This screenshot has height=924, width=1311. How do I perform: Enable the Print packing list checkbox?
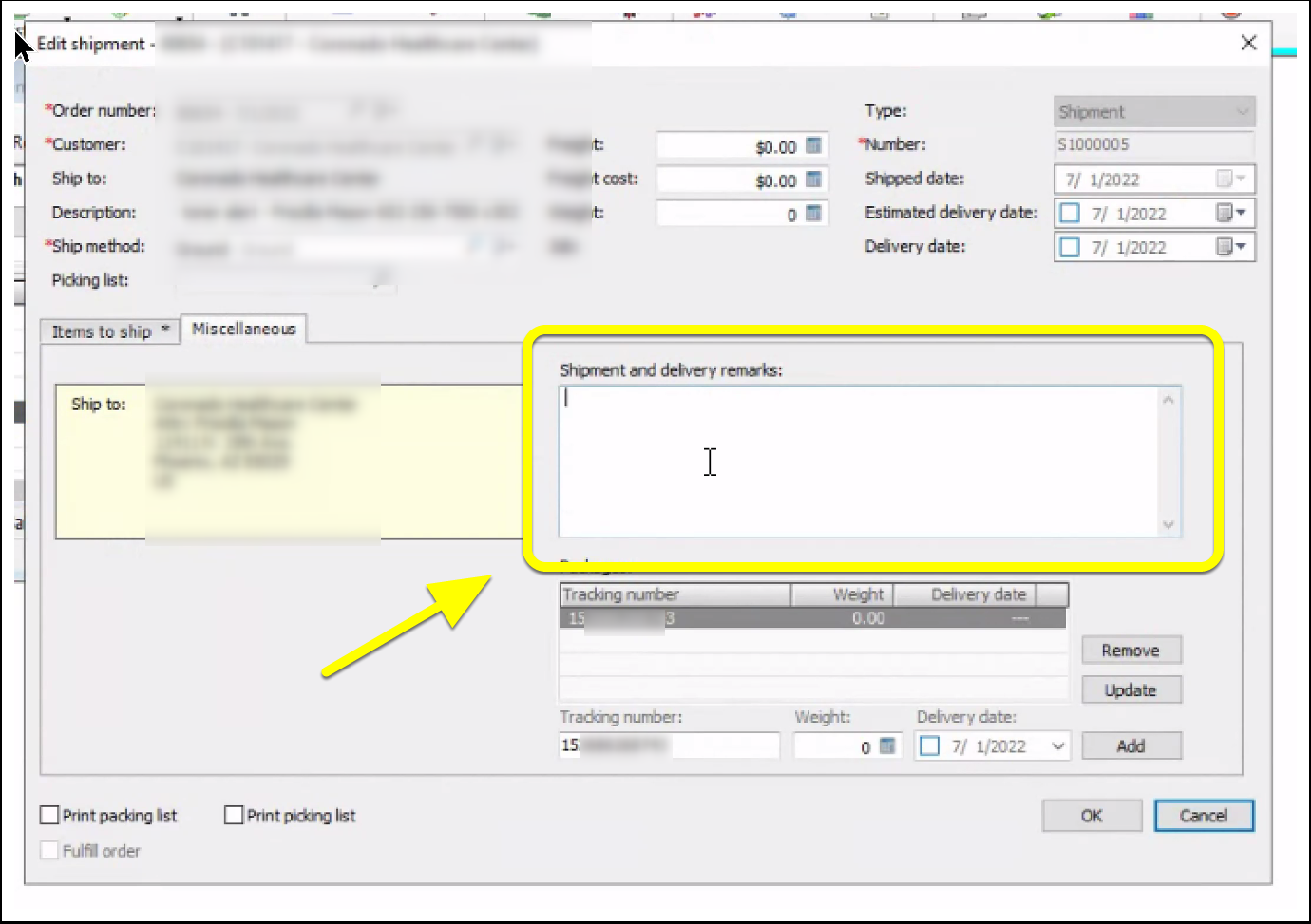click(x=48, y=815)
